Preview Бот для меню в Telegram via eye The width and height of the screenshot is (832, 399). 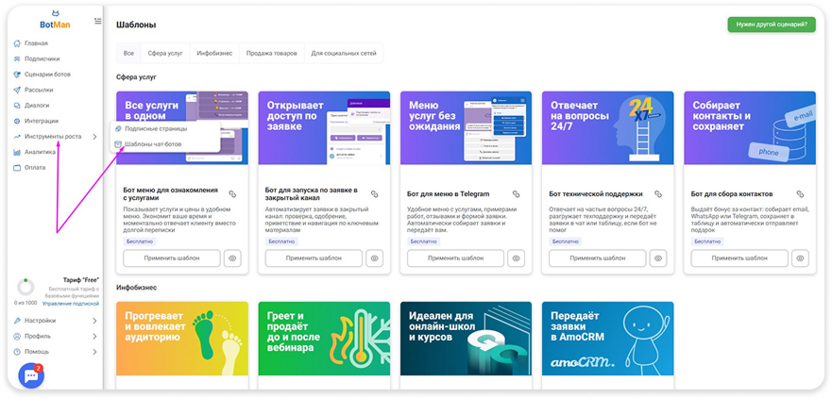[x=516, y=258]
